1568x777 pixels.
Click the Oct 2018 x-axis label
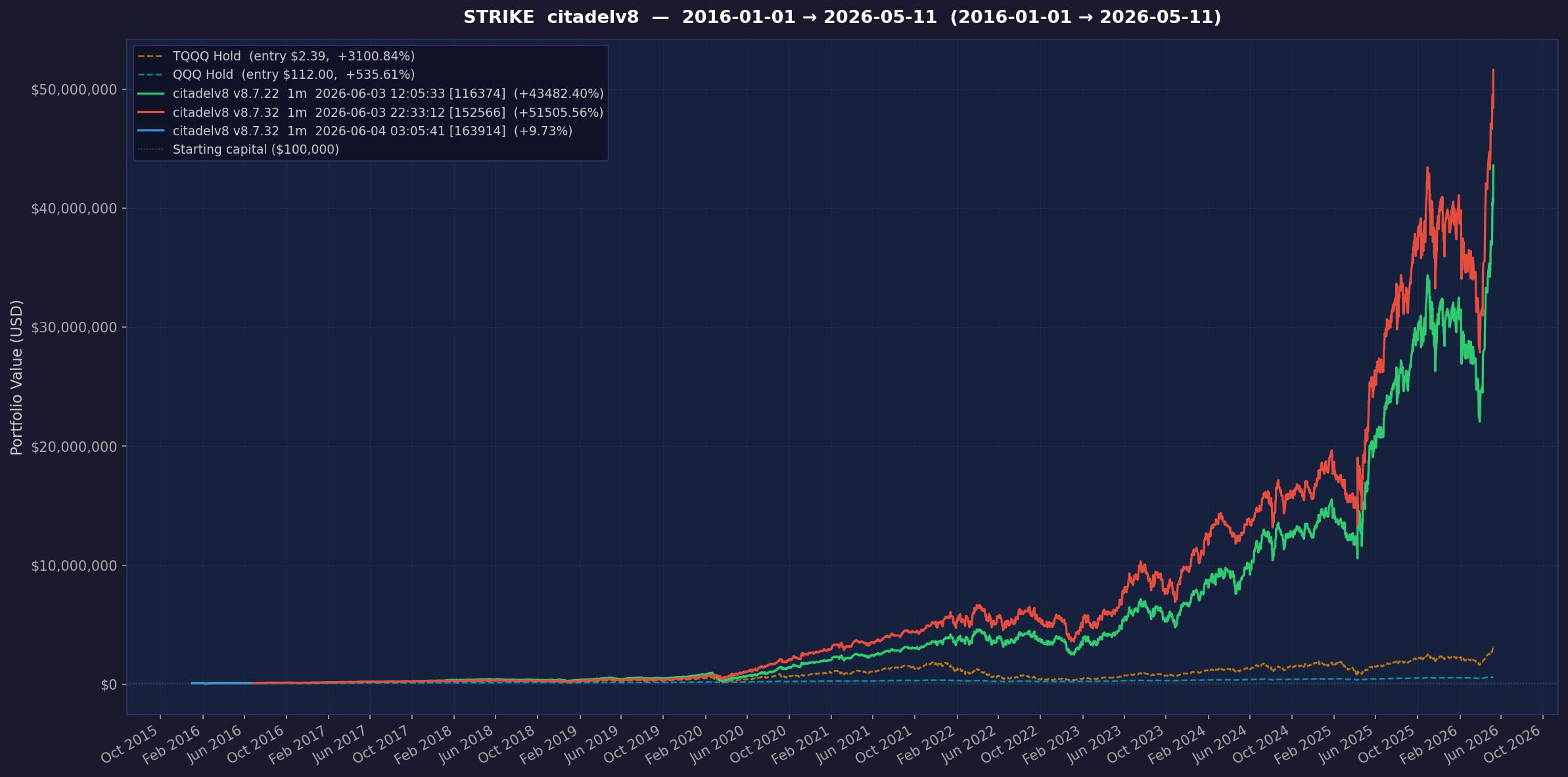[507, 744]
